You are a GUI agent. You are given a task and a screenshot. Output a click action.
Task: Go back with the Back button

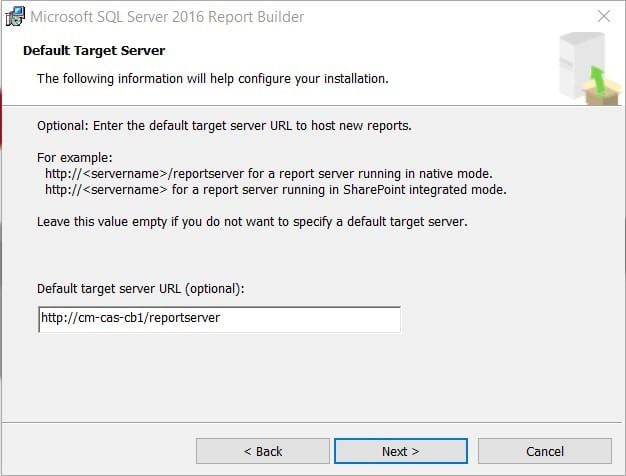click(263, 451)
